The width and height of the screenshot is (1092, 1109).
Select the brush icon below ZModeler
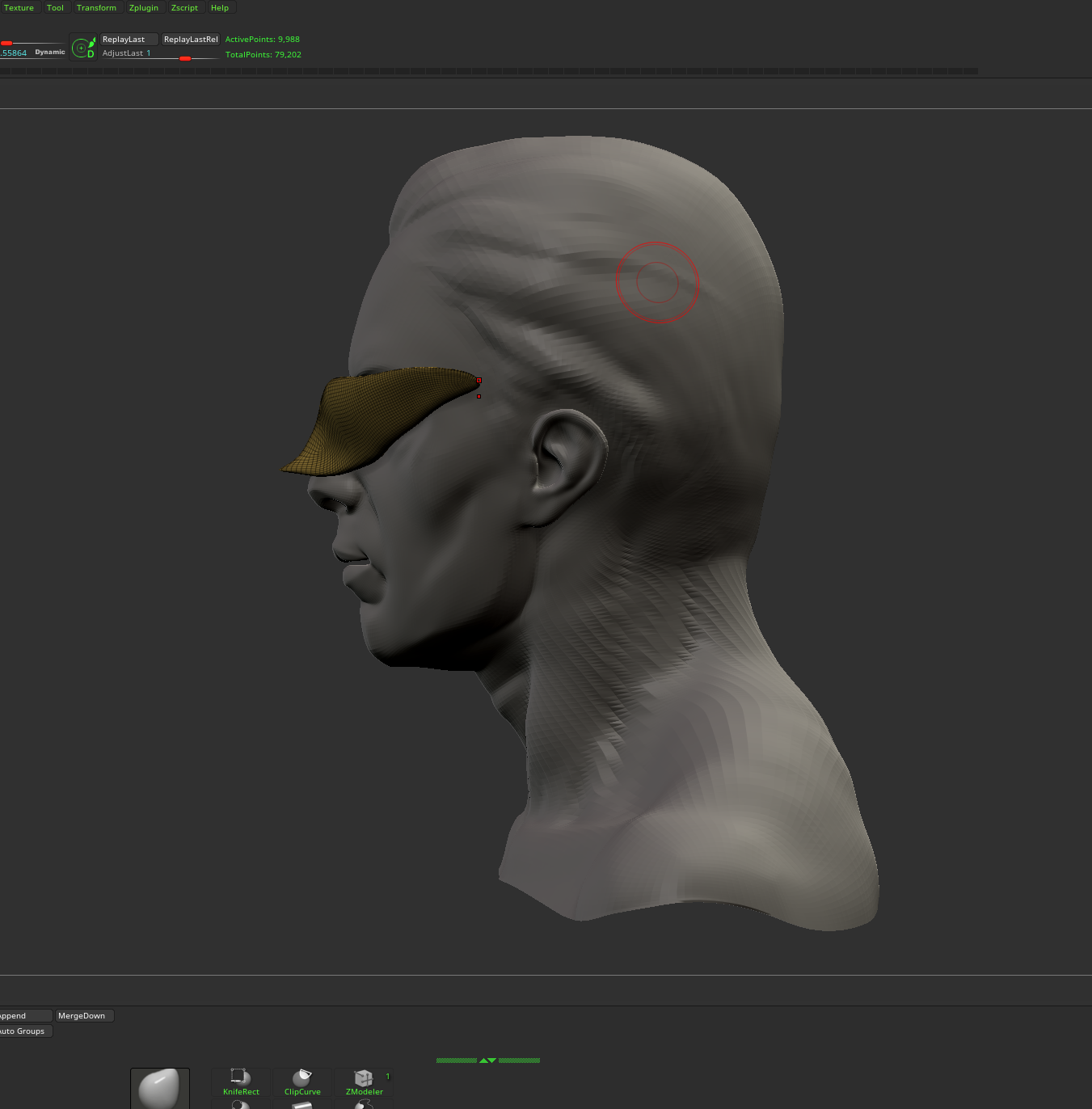pos(364,1105)
